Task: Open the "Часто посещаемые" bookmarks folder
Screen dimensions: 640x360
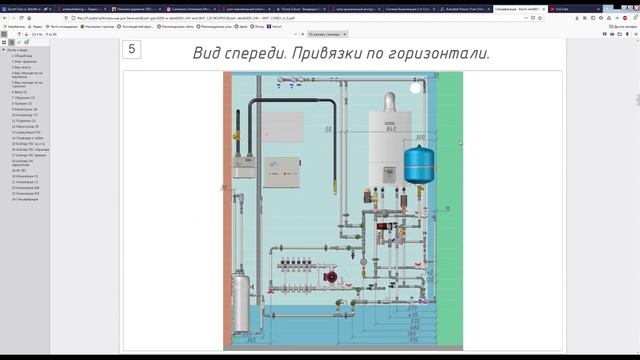Action: tap(62, 27)
